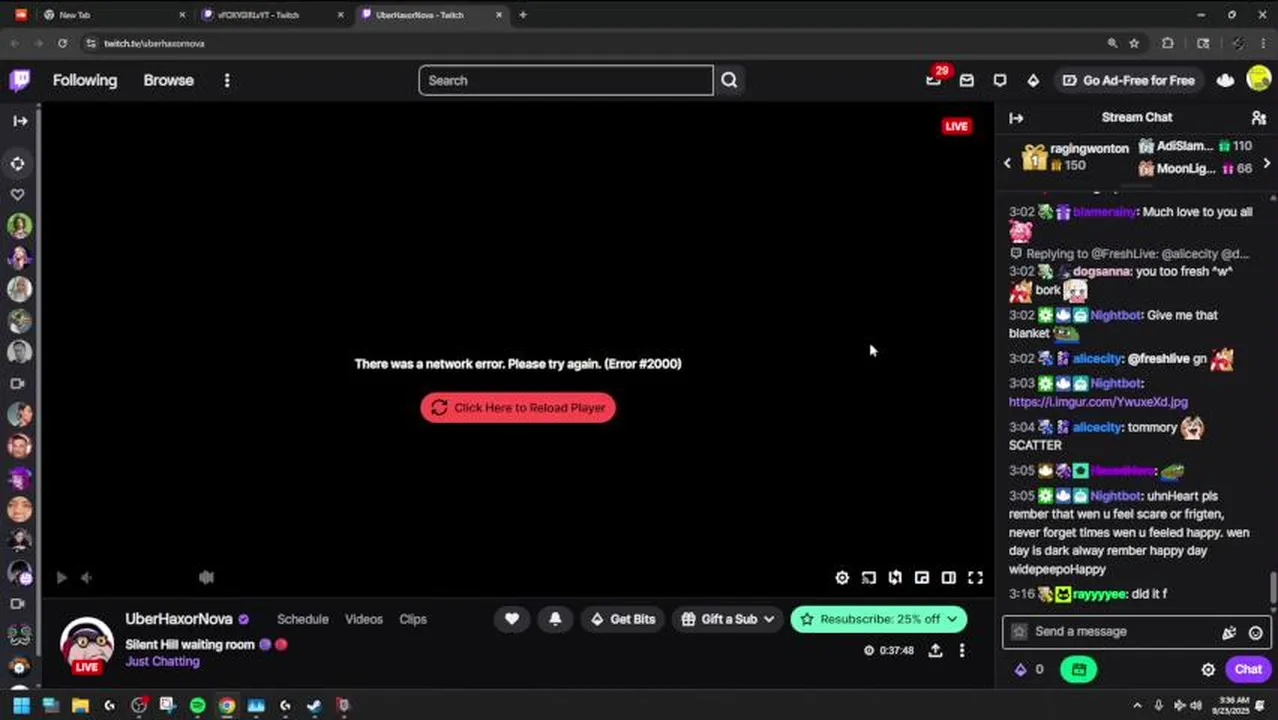Open notifications inbox with 29 badge
Image resolution: width=1278 pixels, height=720 pixels.
[x=934, y=79]
